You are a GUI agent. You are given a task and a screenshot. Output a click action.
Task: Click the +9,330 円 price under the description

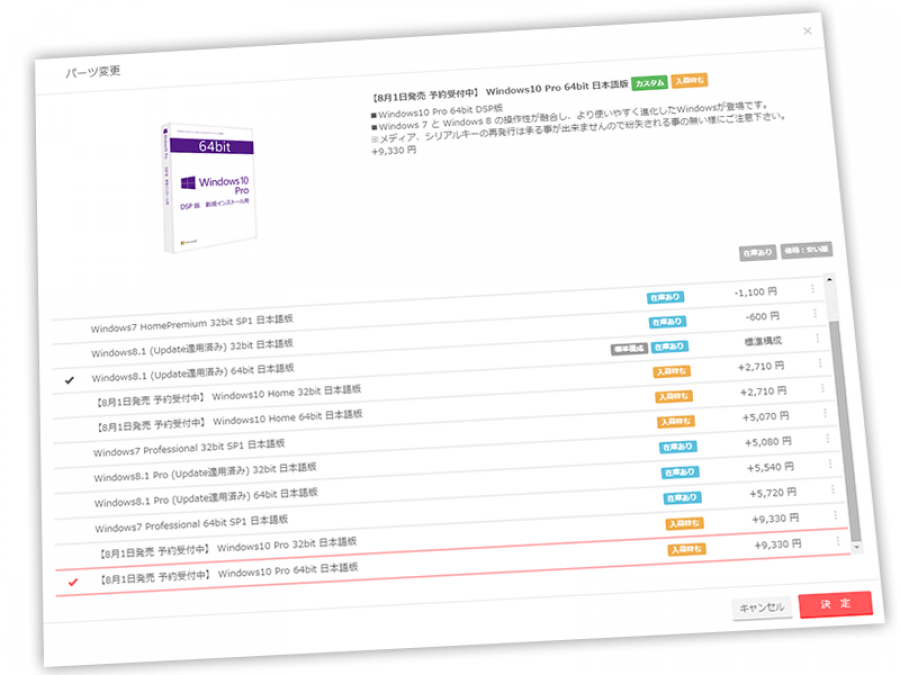[x=394, y=151]
